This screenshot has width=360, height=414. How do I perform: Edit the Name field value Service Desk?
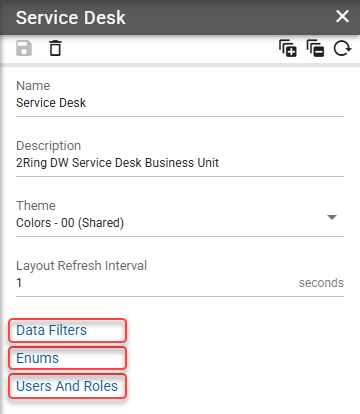[x=180, y=103]
